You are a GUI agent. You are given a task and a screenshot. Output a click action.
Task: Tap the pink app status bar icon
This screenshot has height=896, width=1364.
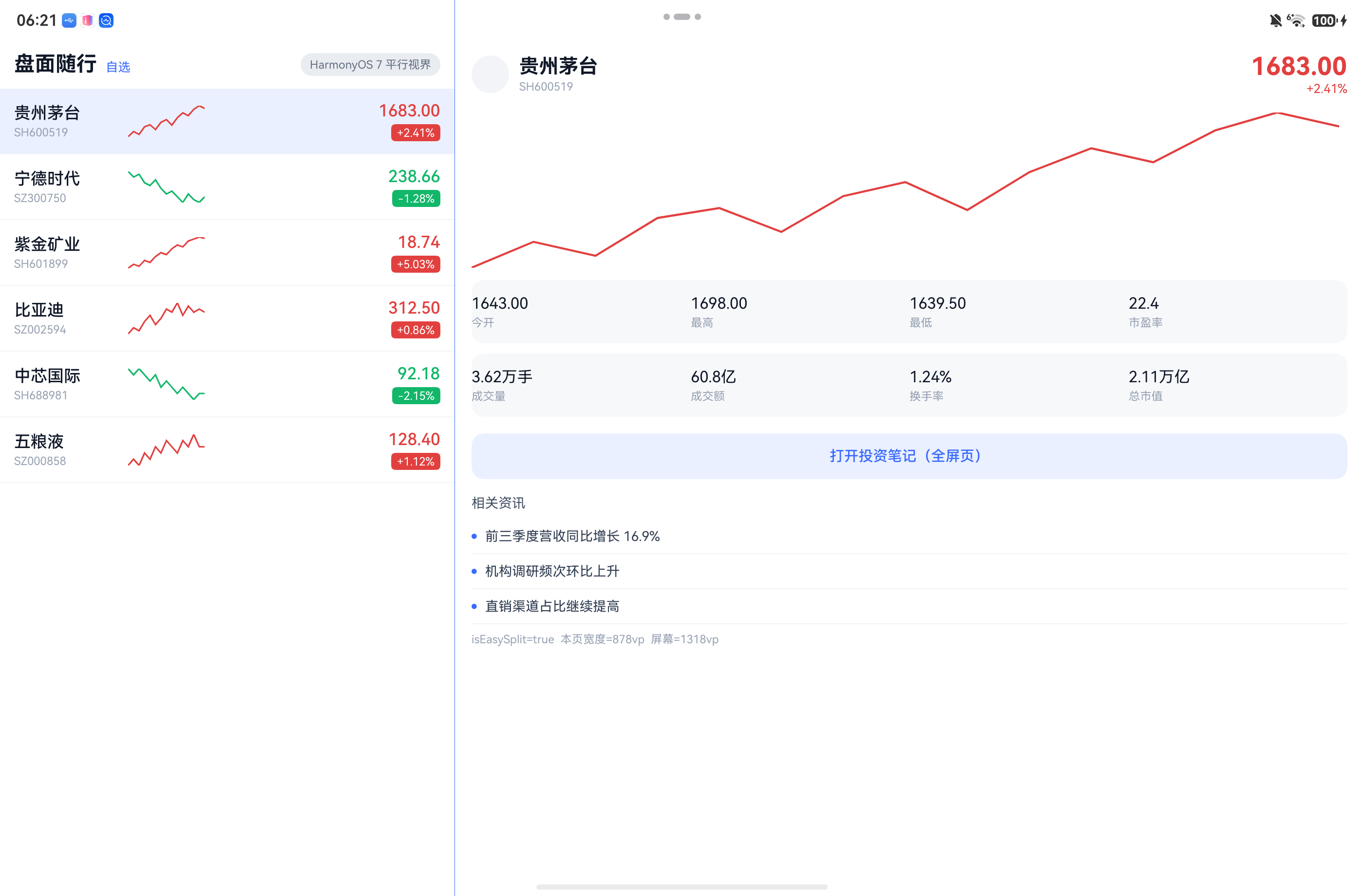(88, 20)
